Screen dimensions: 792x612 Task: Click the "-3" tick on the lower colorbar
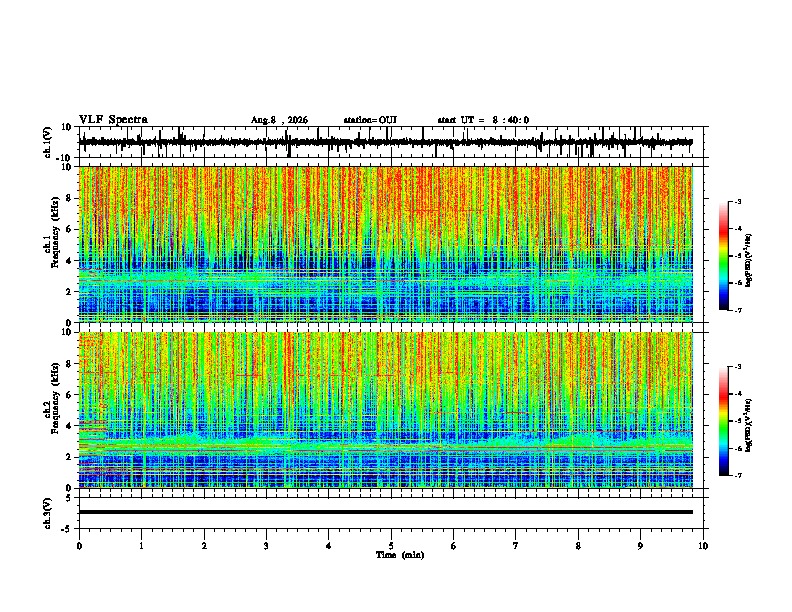pyautogui.click(x=738, y=367)
